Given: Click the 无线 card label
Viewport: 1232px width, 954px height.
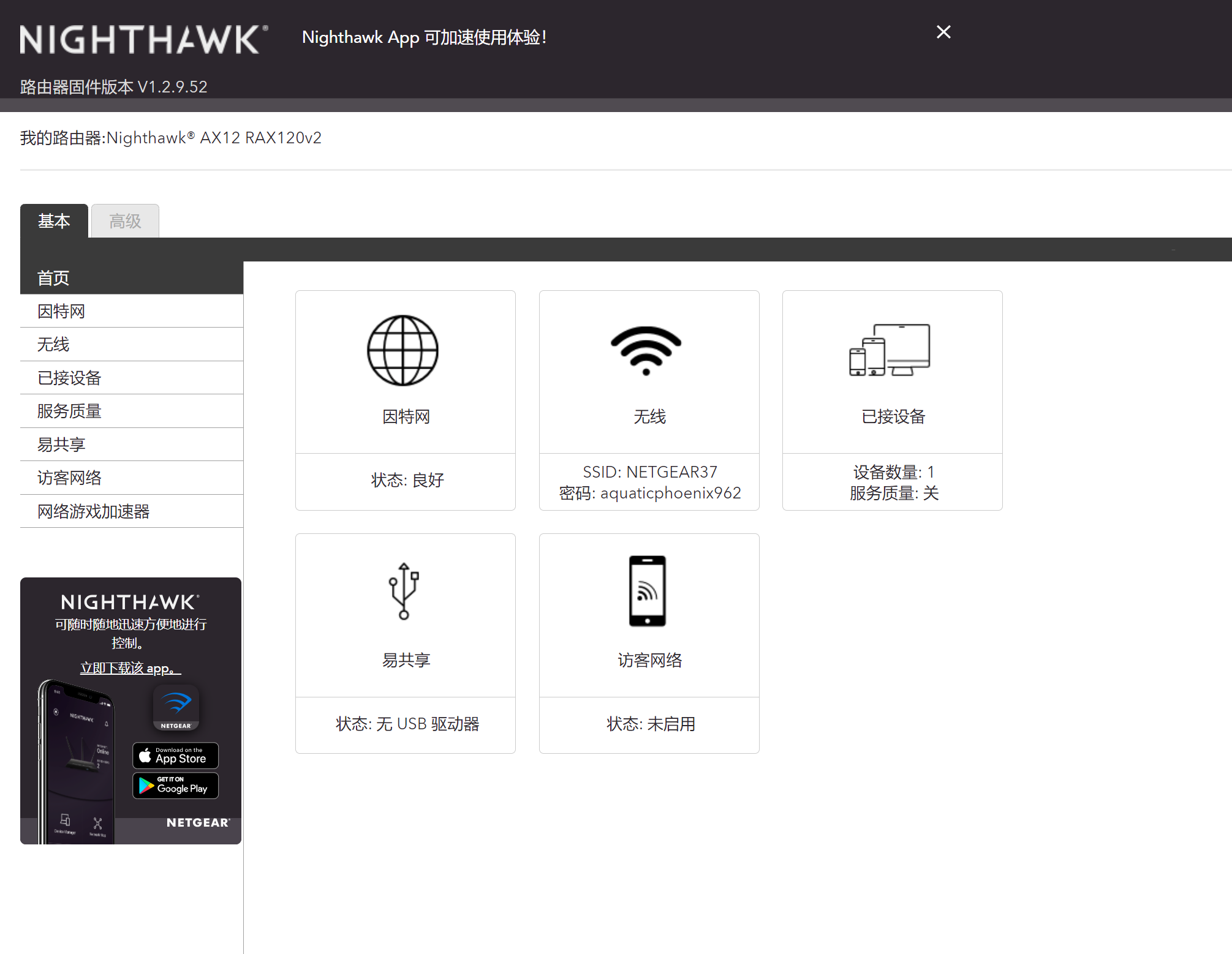Looking at the screenshot, I should click(649, 417).
